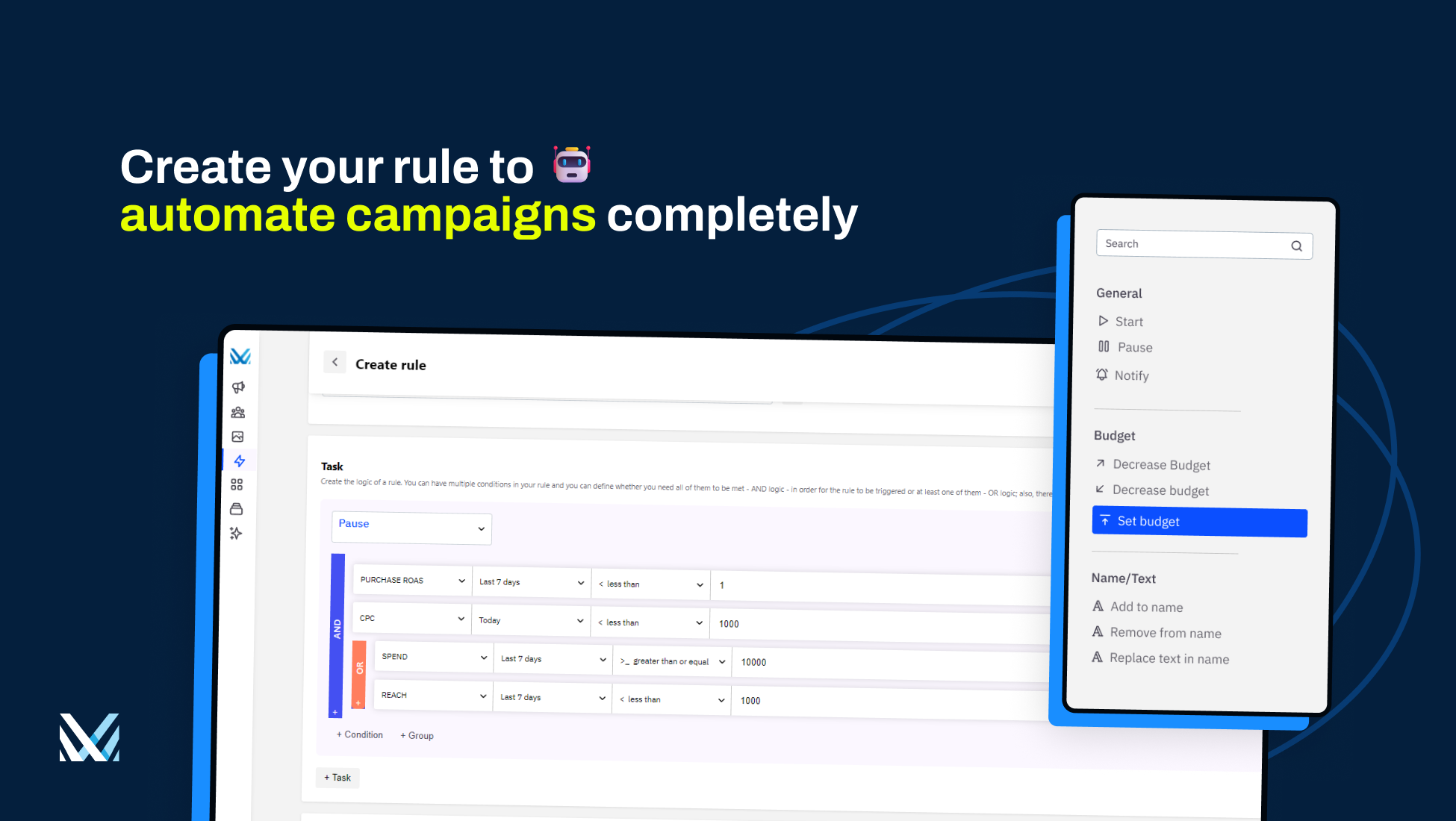
Task: Click the shopping/campaigns icon in sidebar
Action: (x=240, y=388)
